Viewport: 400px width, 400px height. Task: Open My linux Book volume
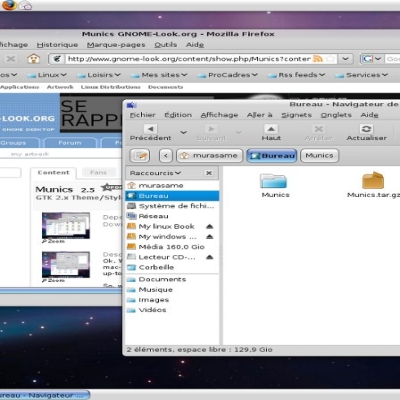166,226
